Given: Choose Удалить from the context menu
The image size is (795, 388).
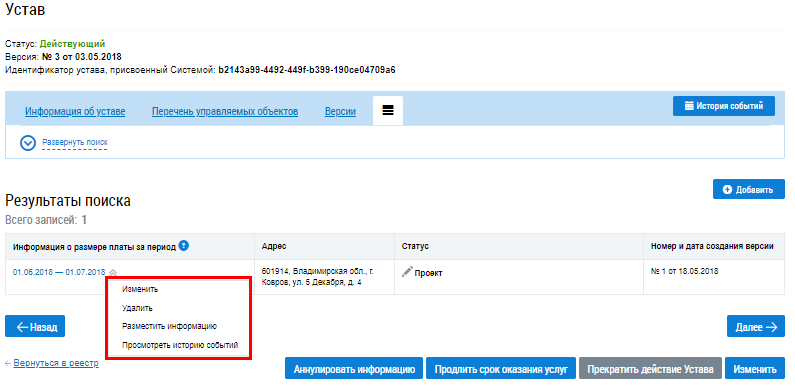Looking at the screenshot, I should [137, 308].
